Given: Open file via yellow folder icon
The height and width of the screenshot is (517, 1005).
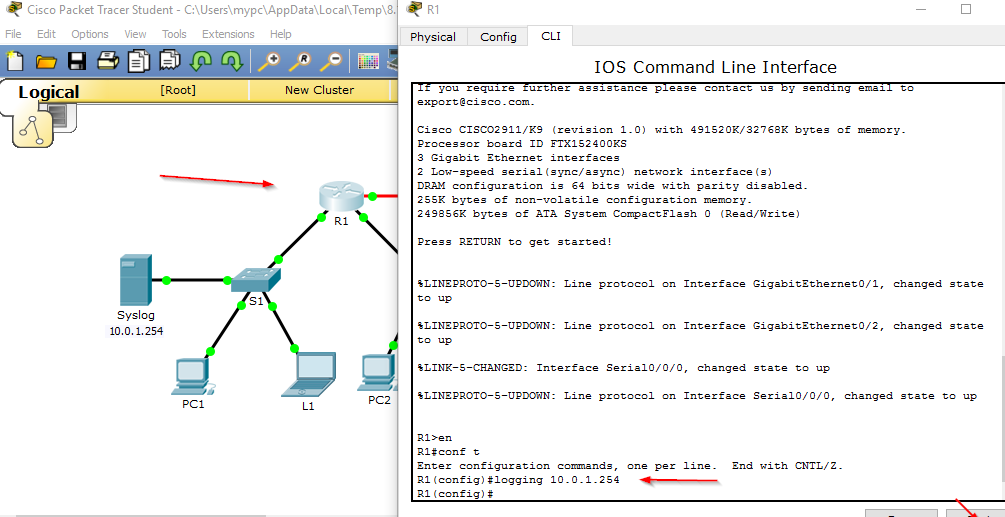Looking at the screenshot, I should pyautogui.click(x=46, y=62).
